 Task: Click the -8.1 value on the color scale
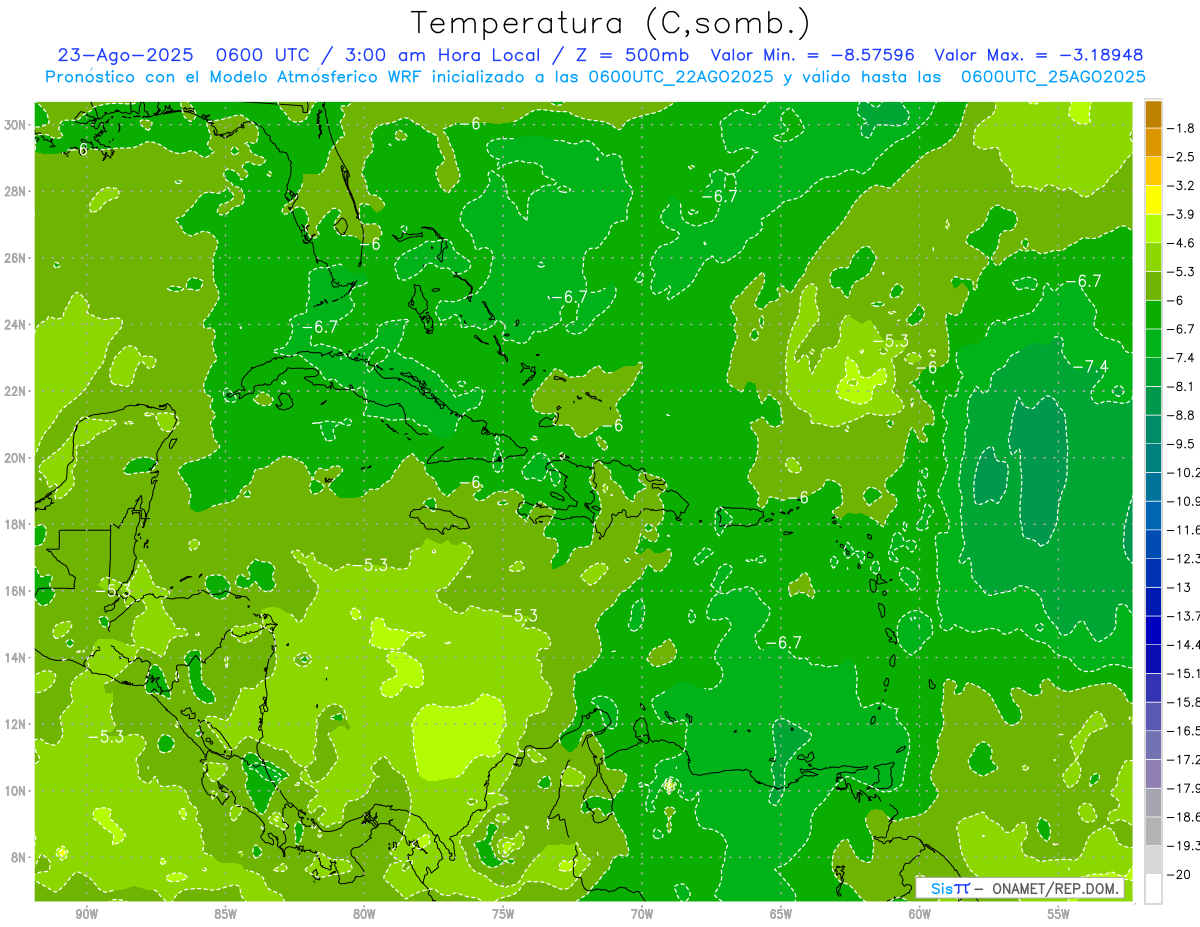[1181, 386]
